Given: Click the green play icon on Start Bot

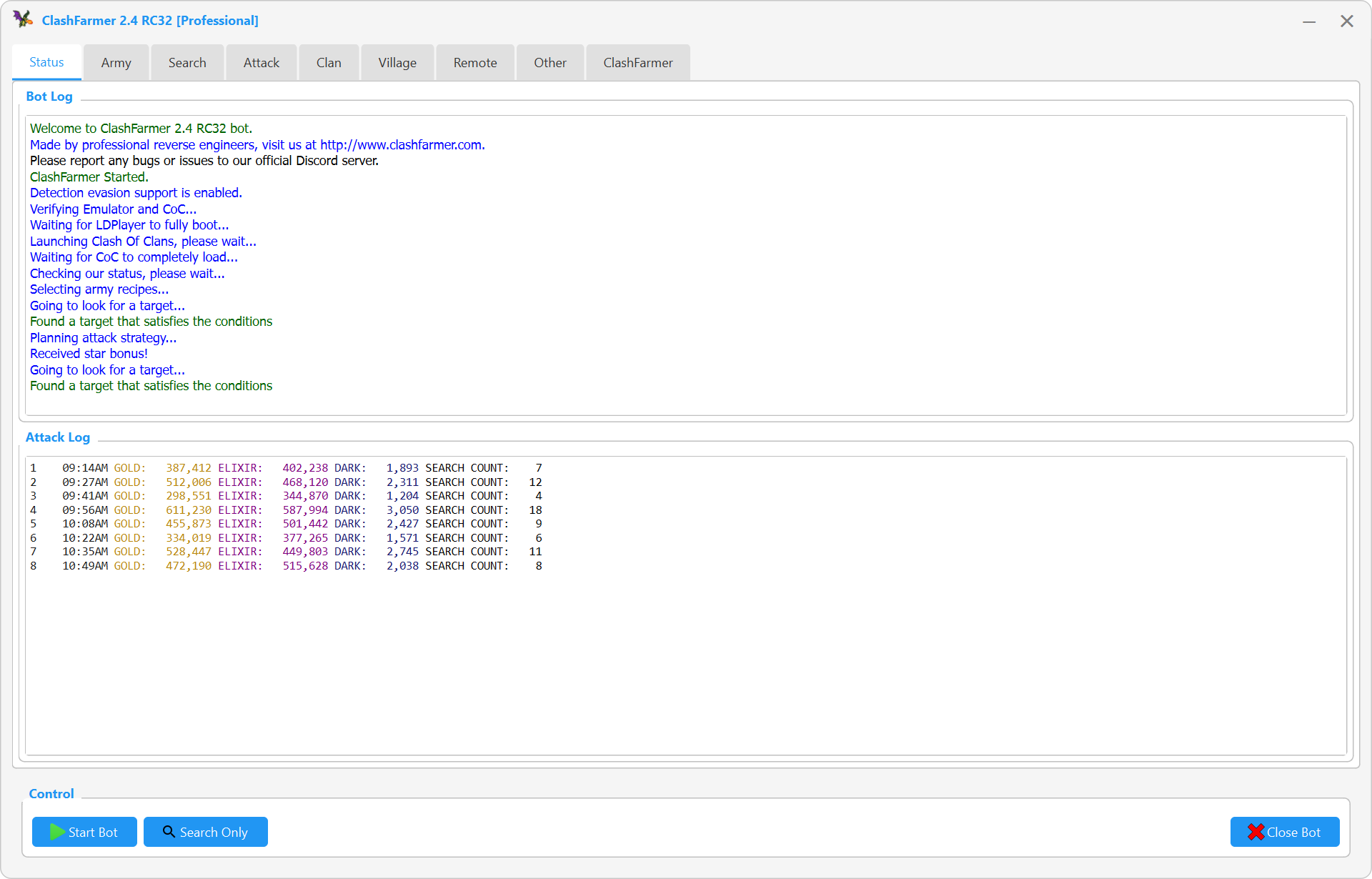Looking at the screenshot, I should pos(57,832).
